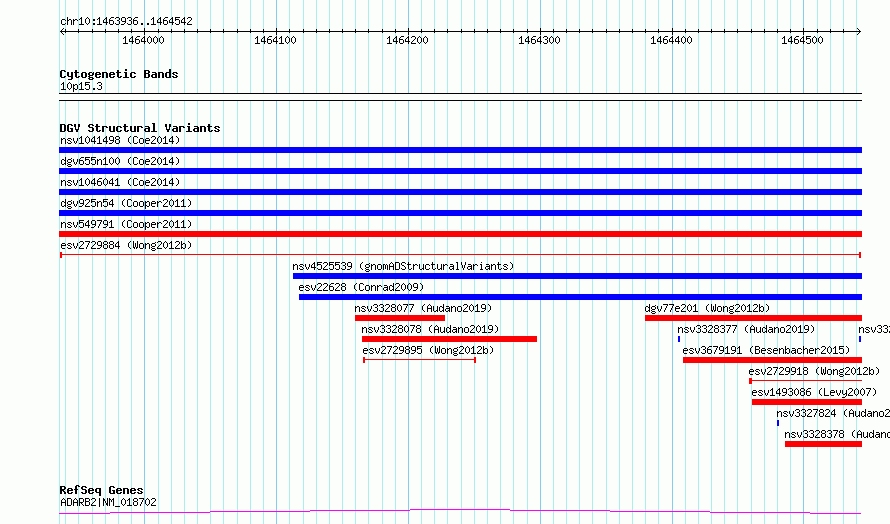Open nsv3328077 (Audano2019) variant label

(423, 308)
